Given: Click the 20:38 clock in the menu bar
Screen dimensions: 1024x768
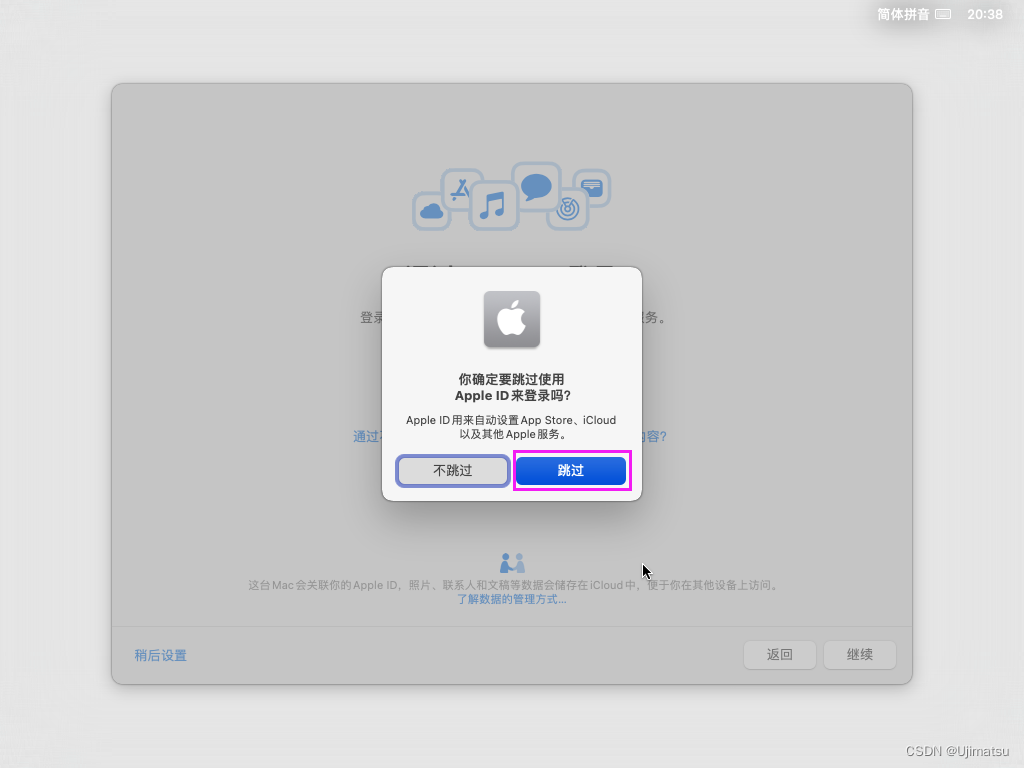Looking at the screenshot, I should point(985,14).
